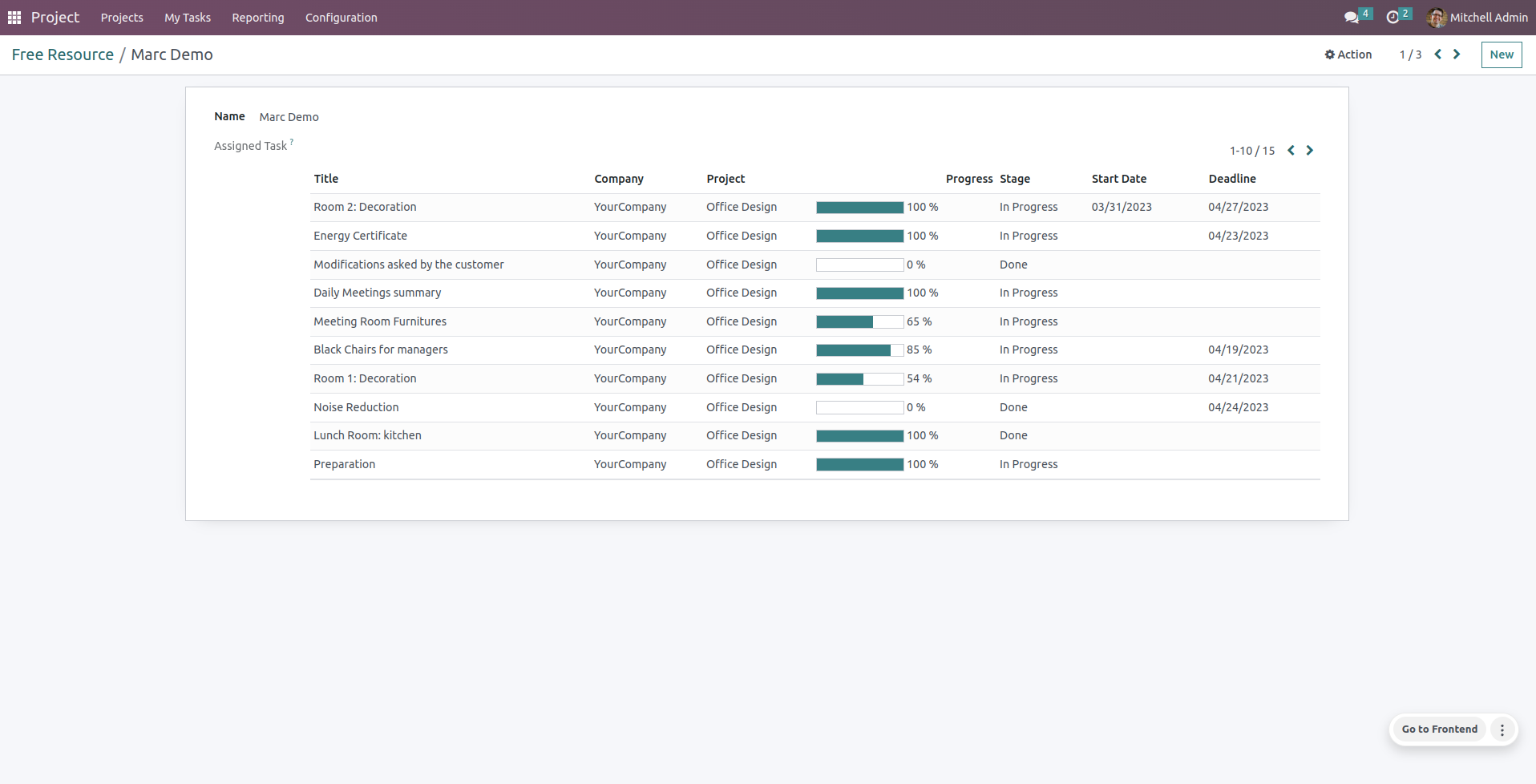
Task: Show next page of assigned tasks
Action: (1310, 151)
